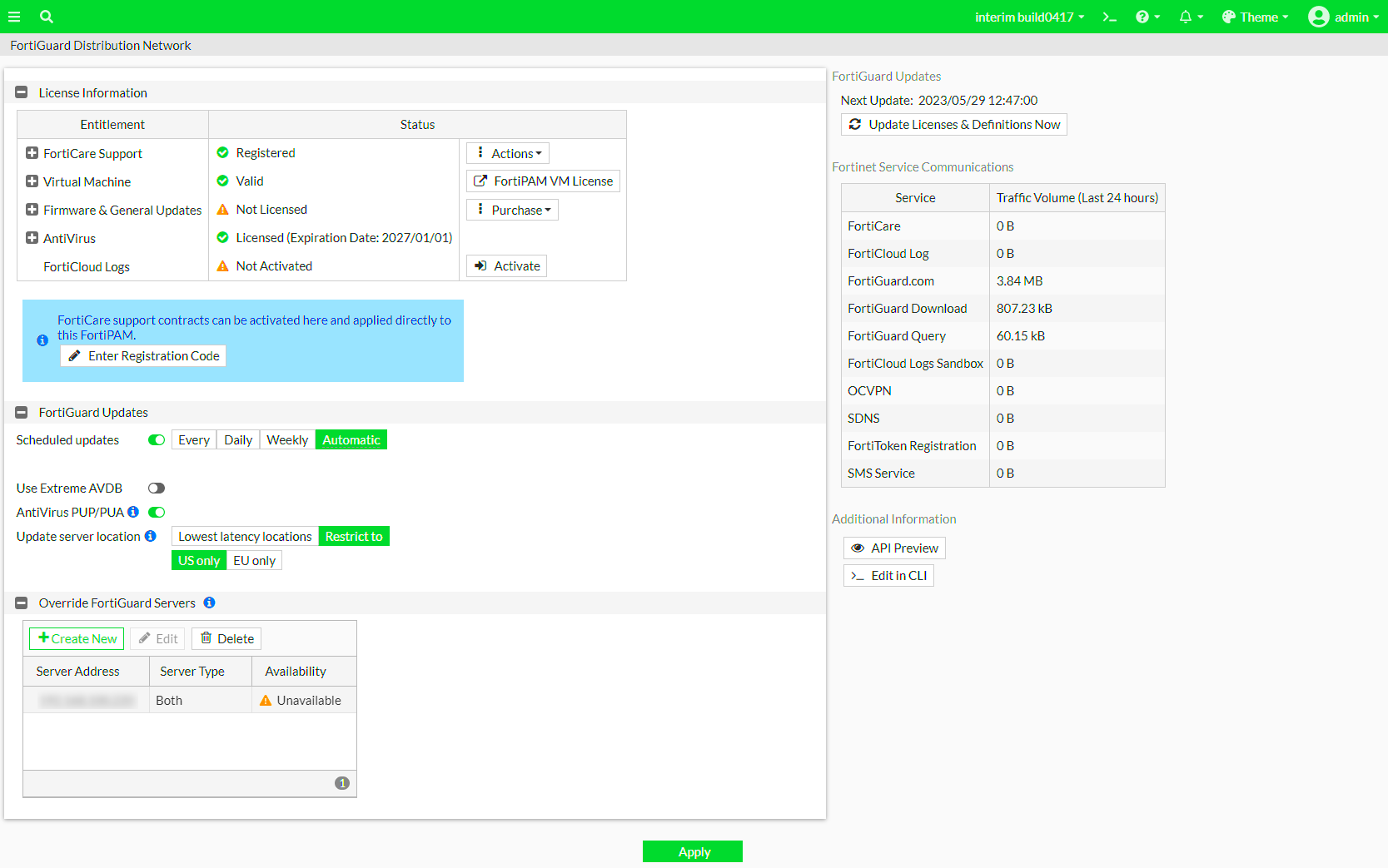Select Weekly update schedule
1388x868 pixels.
coord(287,439)
